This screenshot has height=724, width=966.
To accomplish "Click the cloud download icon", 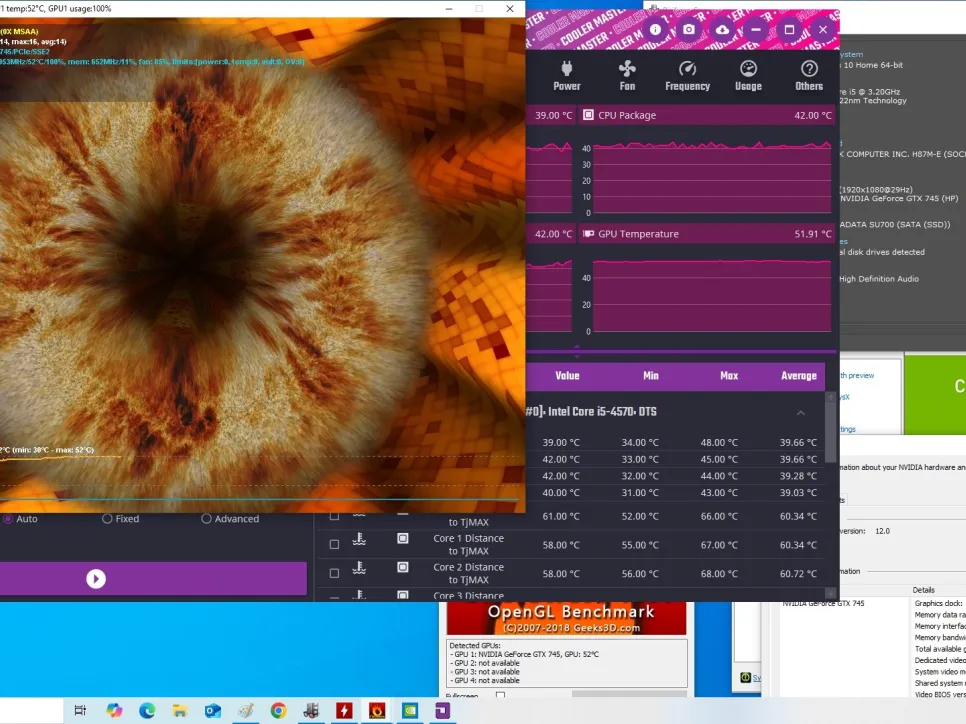I will click(x=723, y=29).
